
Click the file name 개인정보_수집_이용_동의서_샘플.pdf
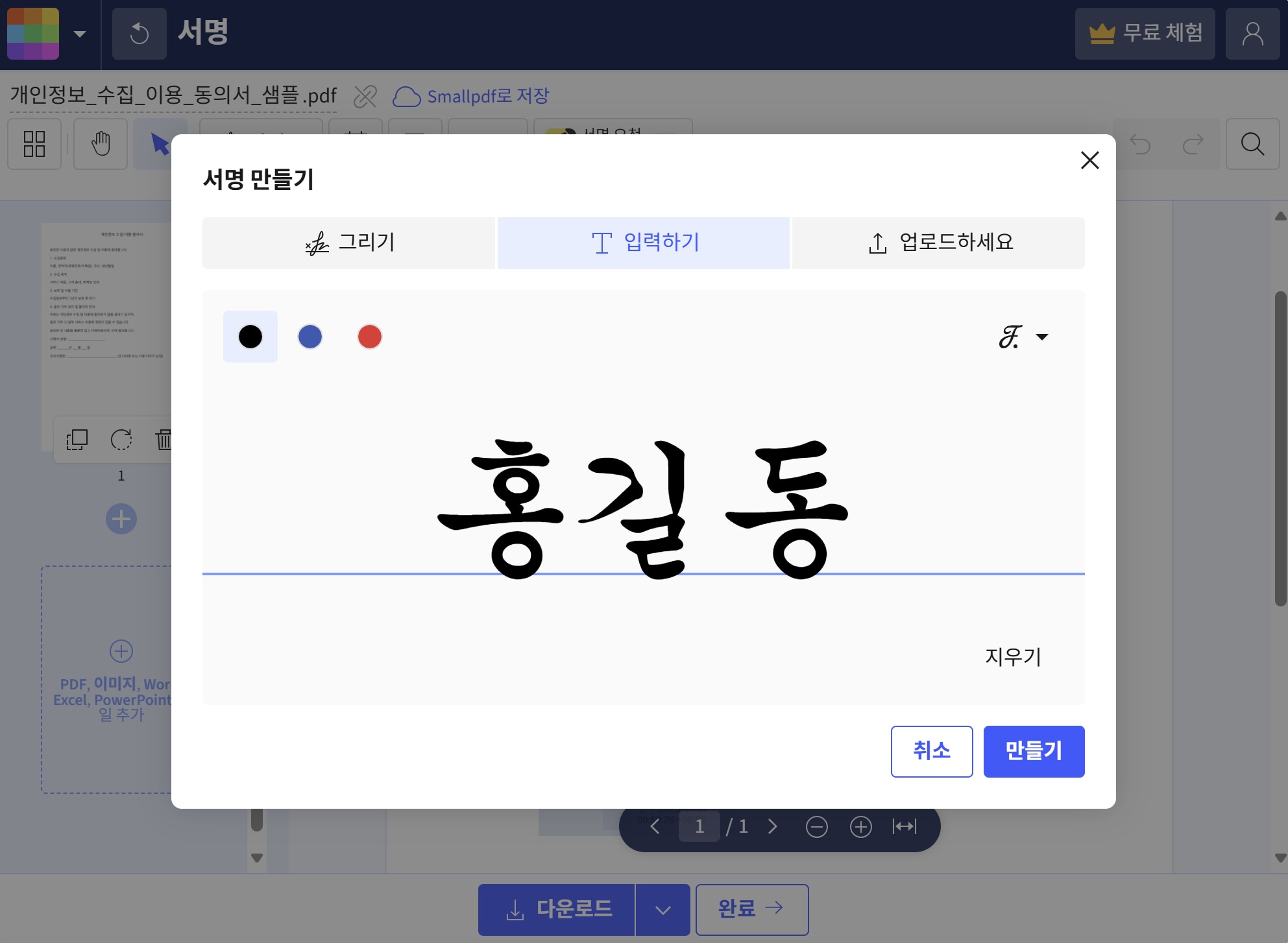[173, 96]
